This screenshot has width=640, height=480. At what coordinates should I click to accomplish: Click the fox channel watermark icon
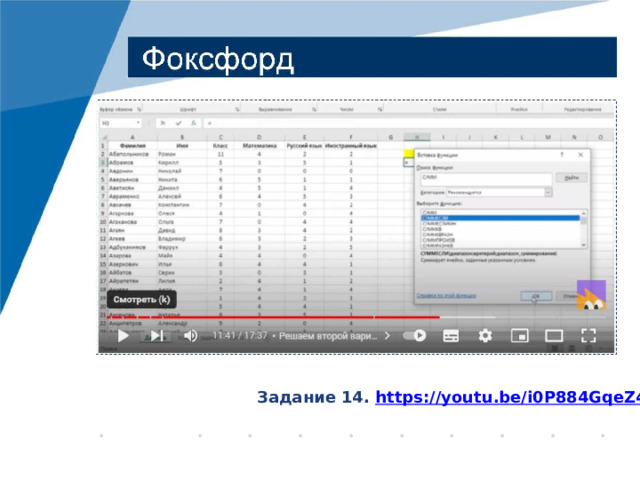pos(591,295)
